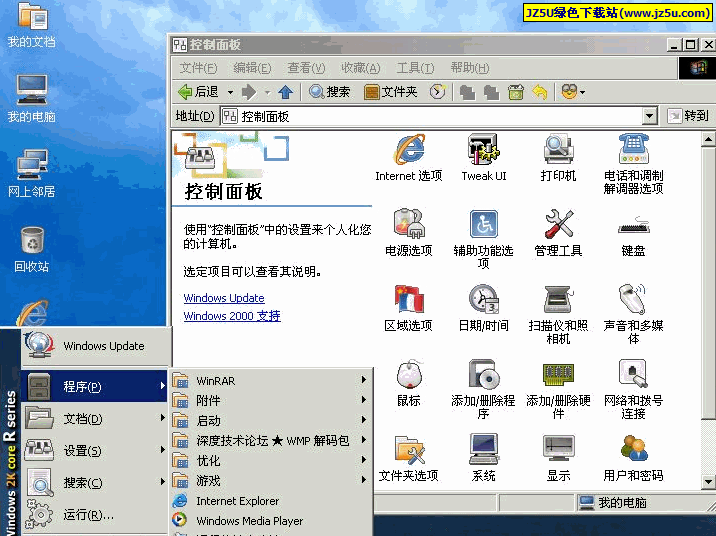716x536 pixels.
Task: Open the 收藏(A) menu
Action: pos(361,68)
